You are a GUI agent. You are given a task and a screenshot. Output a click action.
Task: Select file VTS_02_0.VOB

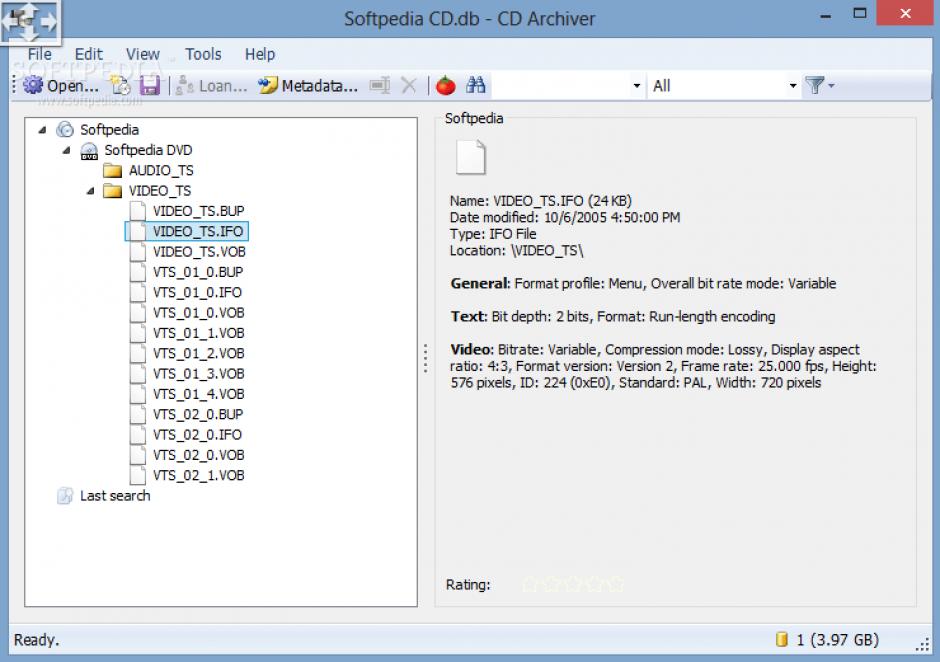pos(198,456)
